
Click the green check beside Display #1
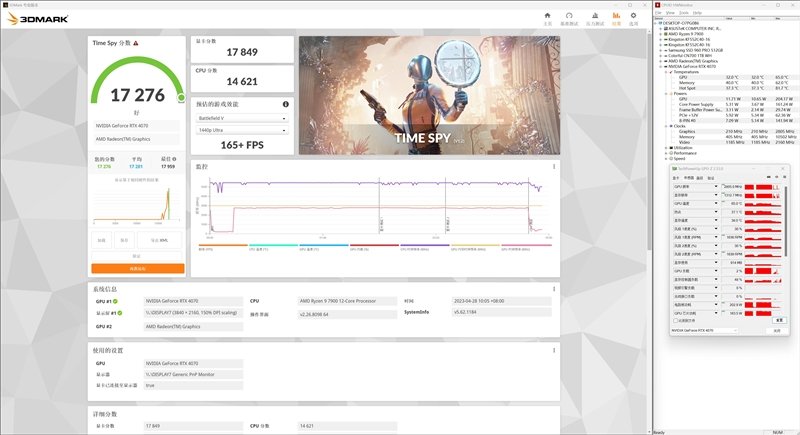[x=120, y=313]
